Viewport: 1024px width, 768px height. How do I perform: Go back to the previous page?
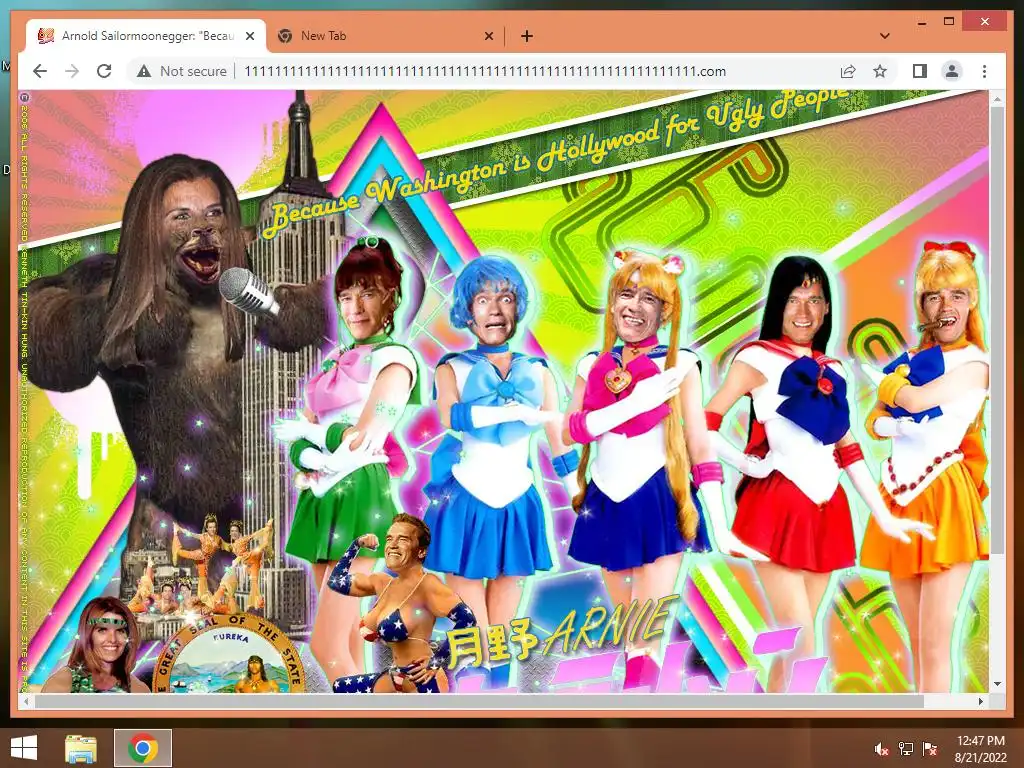point(40,71)
